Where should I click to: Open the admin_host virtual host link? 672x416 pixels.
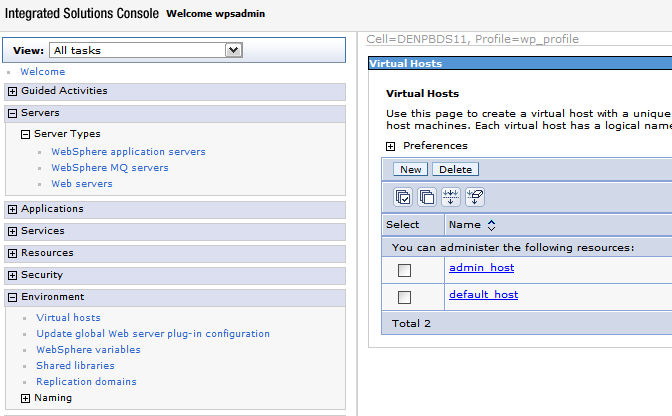click(x=481, y=268)
